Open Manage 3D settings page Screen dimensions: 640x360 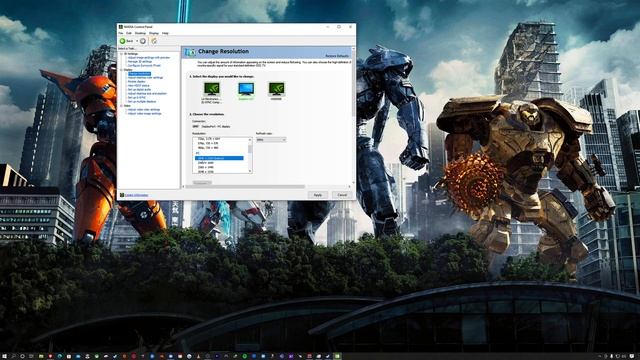click(140, 62)
